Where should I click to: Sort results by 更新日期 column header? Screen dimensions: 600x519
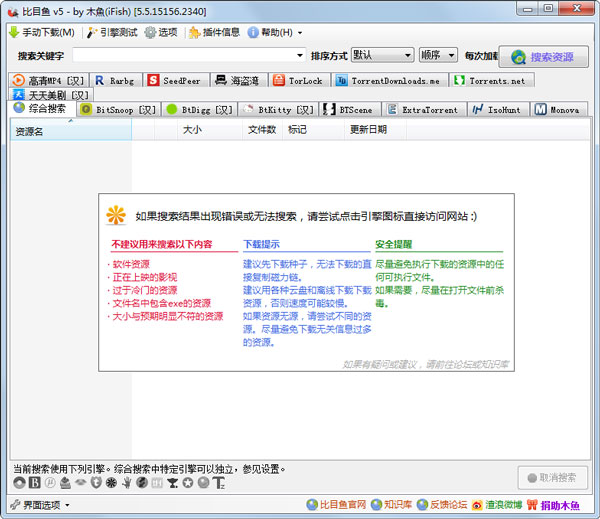pos(368,130)
